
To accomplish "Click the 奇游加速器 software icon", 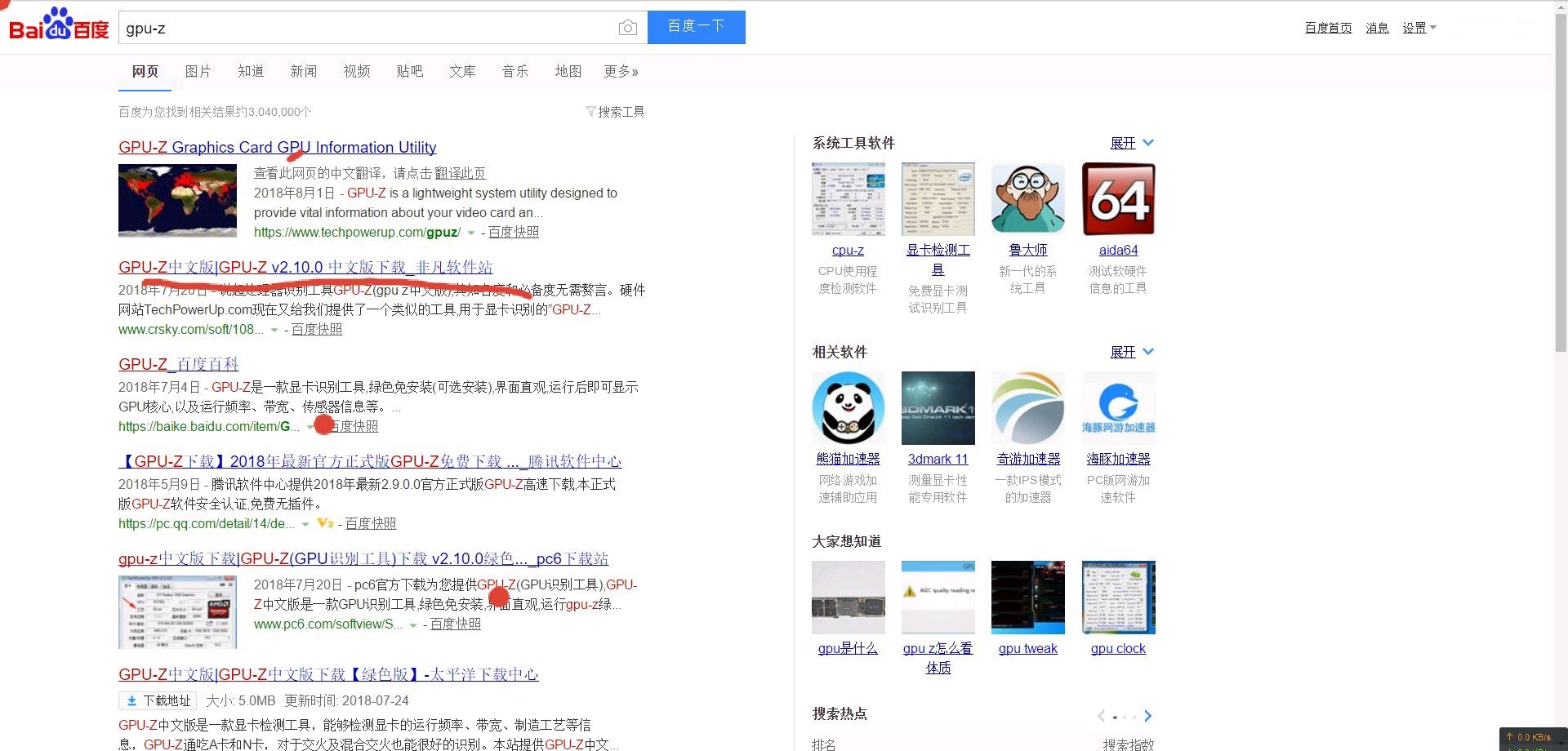I will point(1027,408).
